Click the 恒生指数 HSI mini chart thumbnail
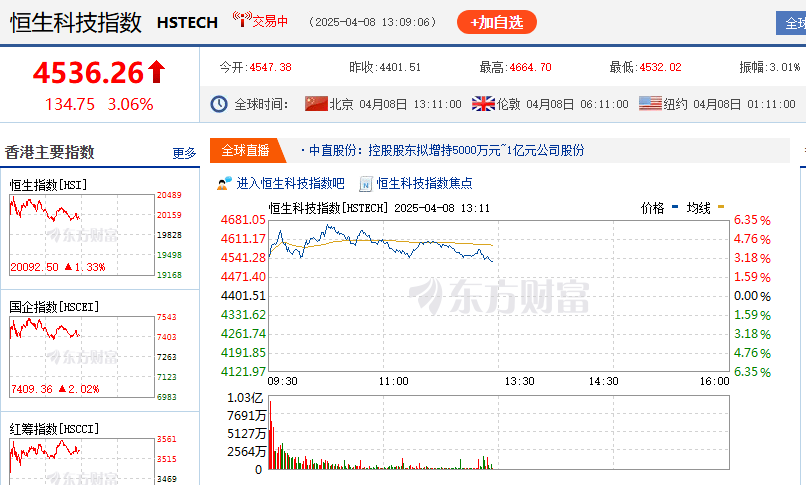The height and width of the screenshot is (485, 806). tap(82, 235)
